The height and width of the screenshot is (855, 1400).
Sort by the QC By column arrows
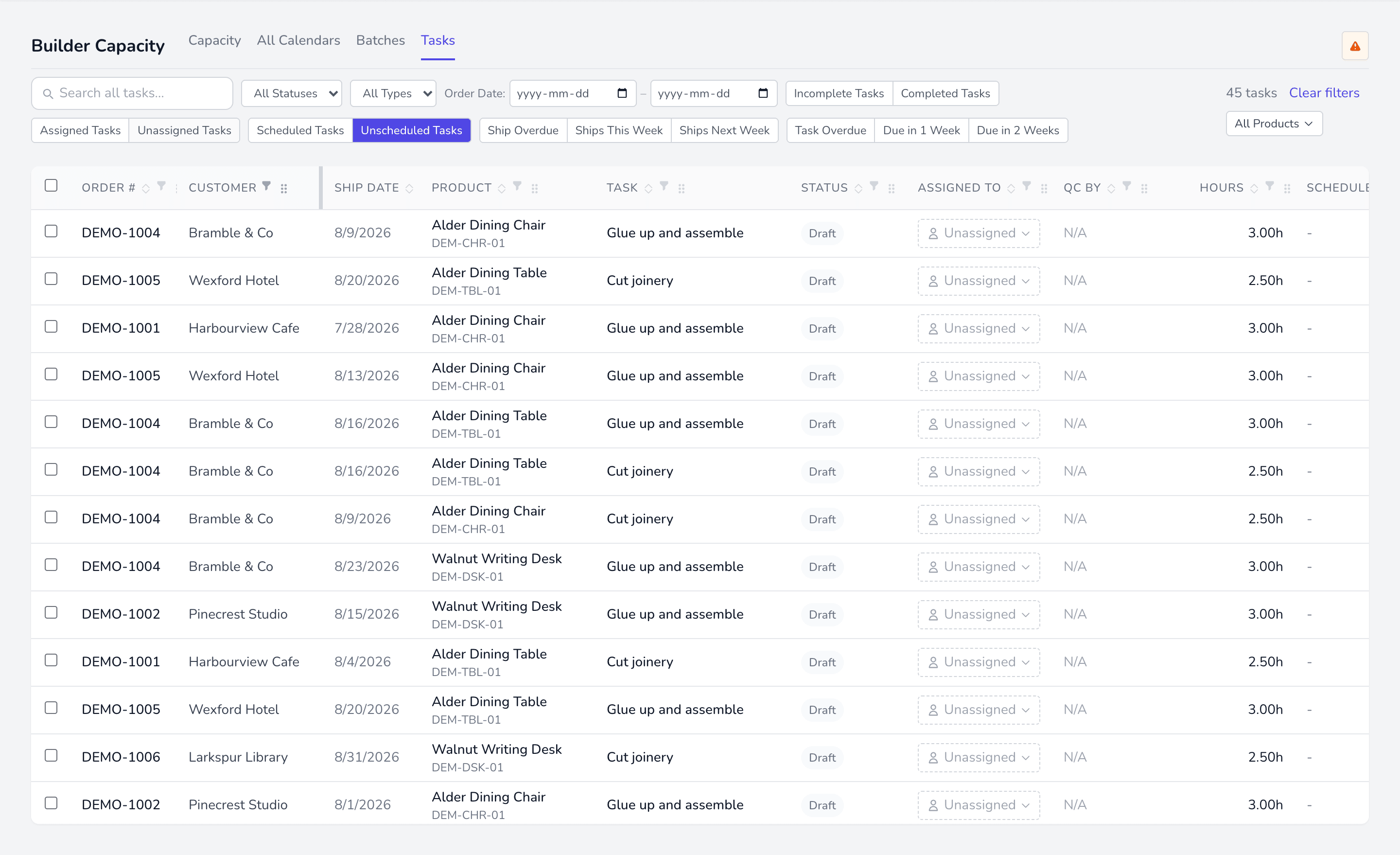click(x=1111, y=188)
